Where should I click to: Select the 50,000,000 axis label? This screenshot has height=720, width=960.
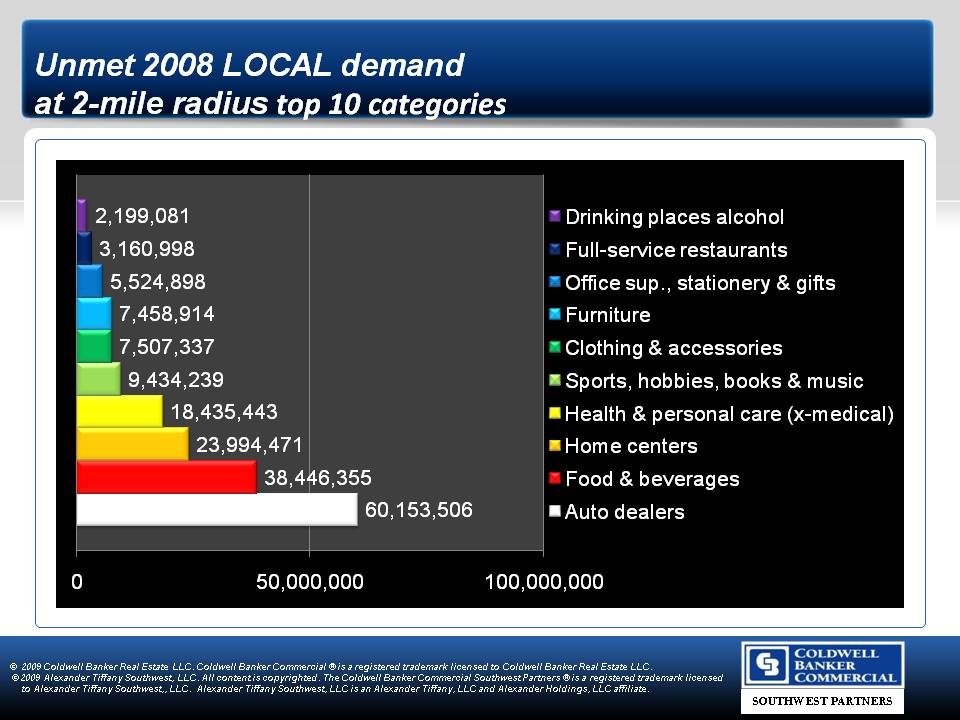(x=309, y=582)
